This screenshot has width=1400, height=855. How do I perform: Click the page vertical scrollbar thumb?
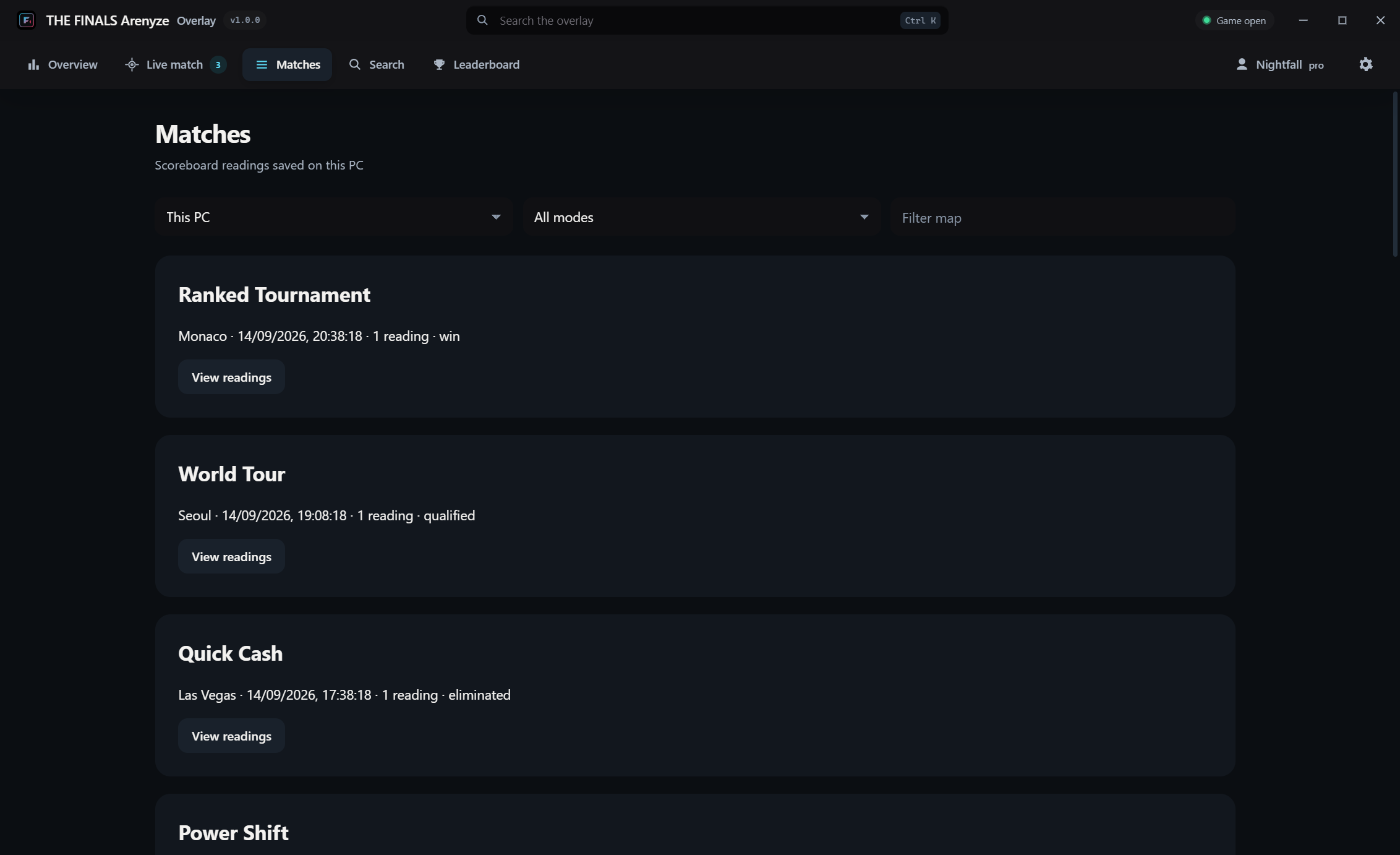(1395, 174)
